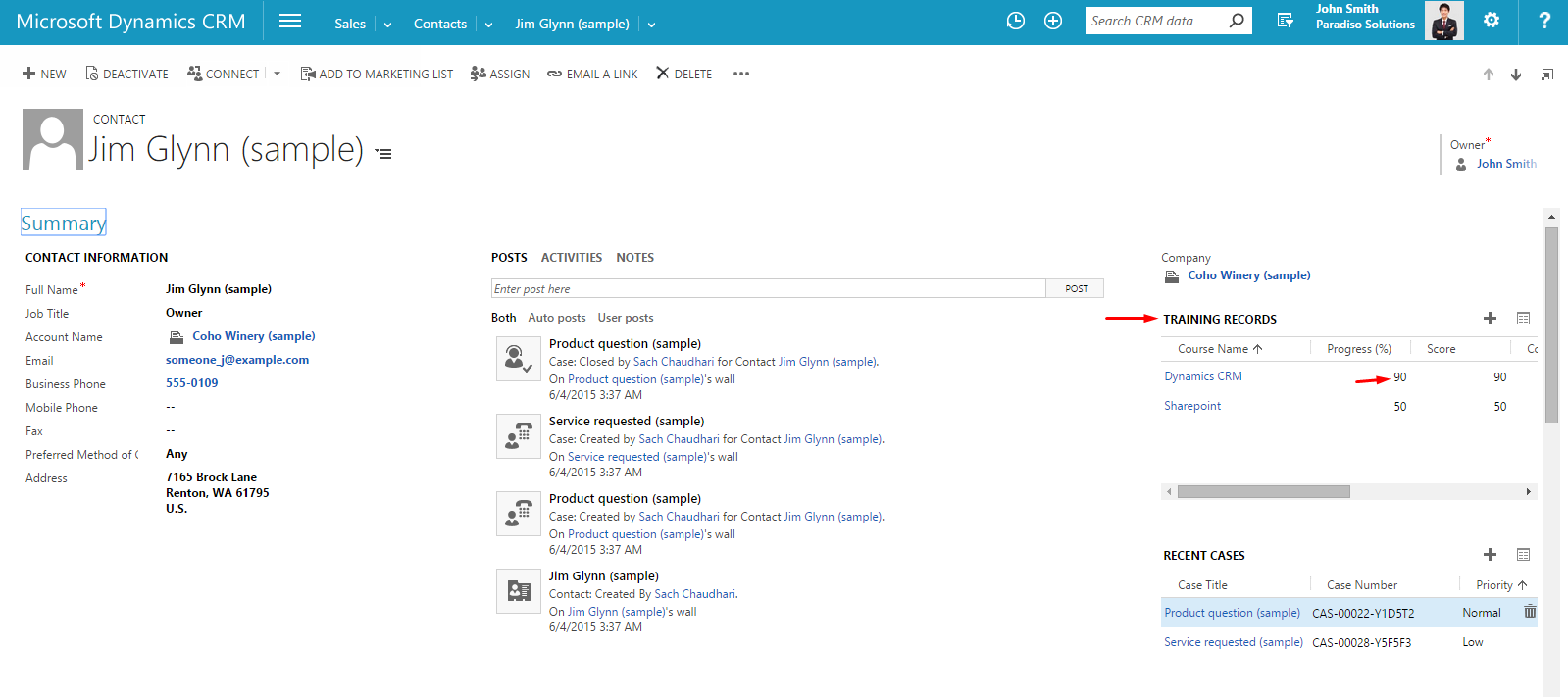Click the owner John Smith link
The image size is (1568, 697).
[1506, 164]
